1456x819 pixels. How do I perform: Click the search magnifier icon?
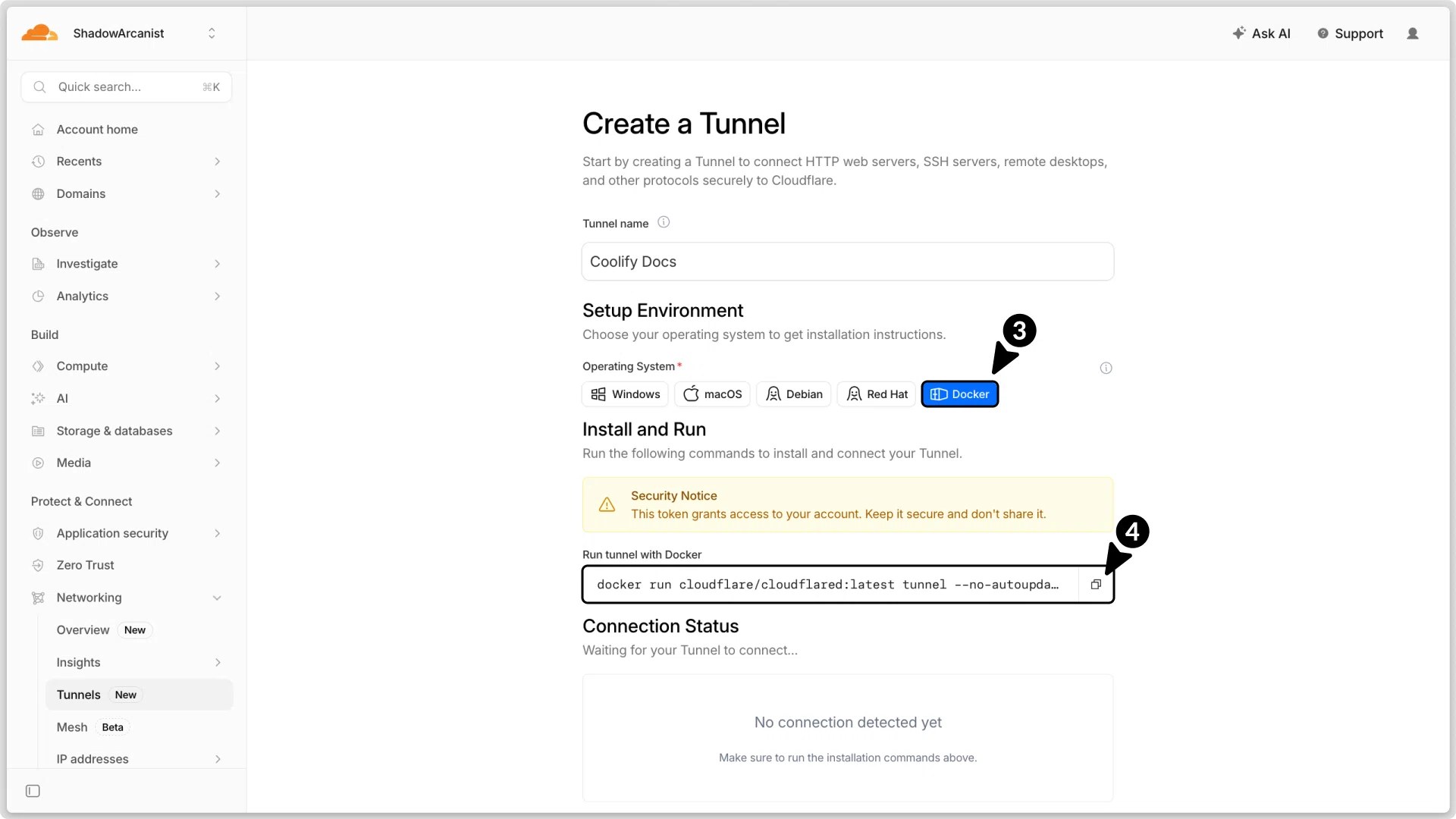(40, 87)
